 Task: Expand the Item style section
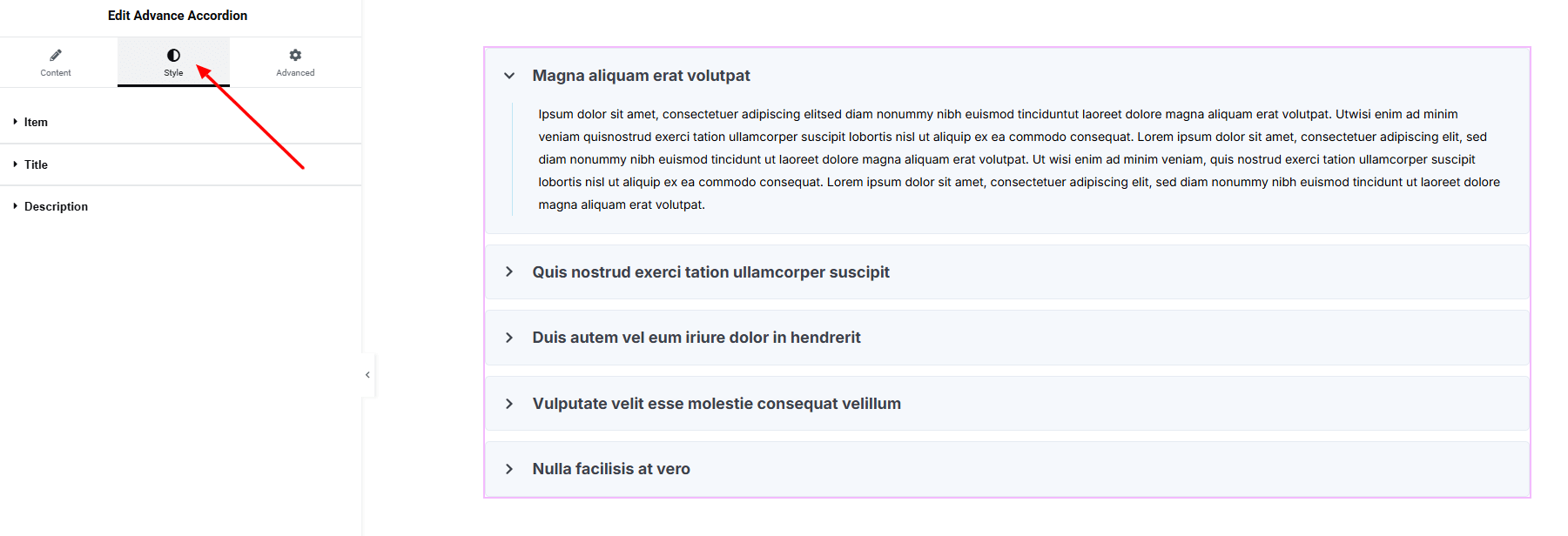[36, 123]
